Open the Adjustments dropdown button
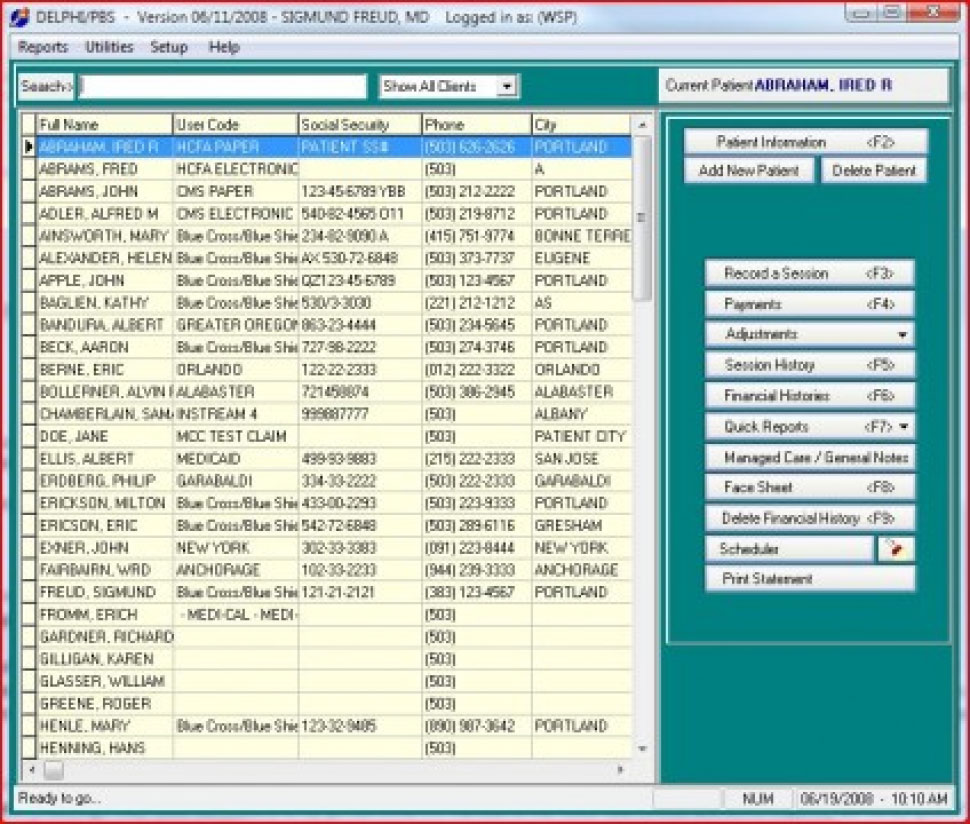The image size is (970, 824). pyautogui.click(x=809, y=334)
